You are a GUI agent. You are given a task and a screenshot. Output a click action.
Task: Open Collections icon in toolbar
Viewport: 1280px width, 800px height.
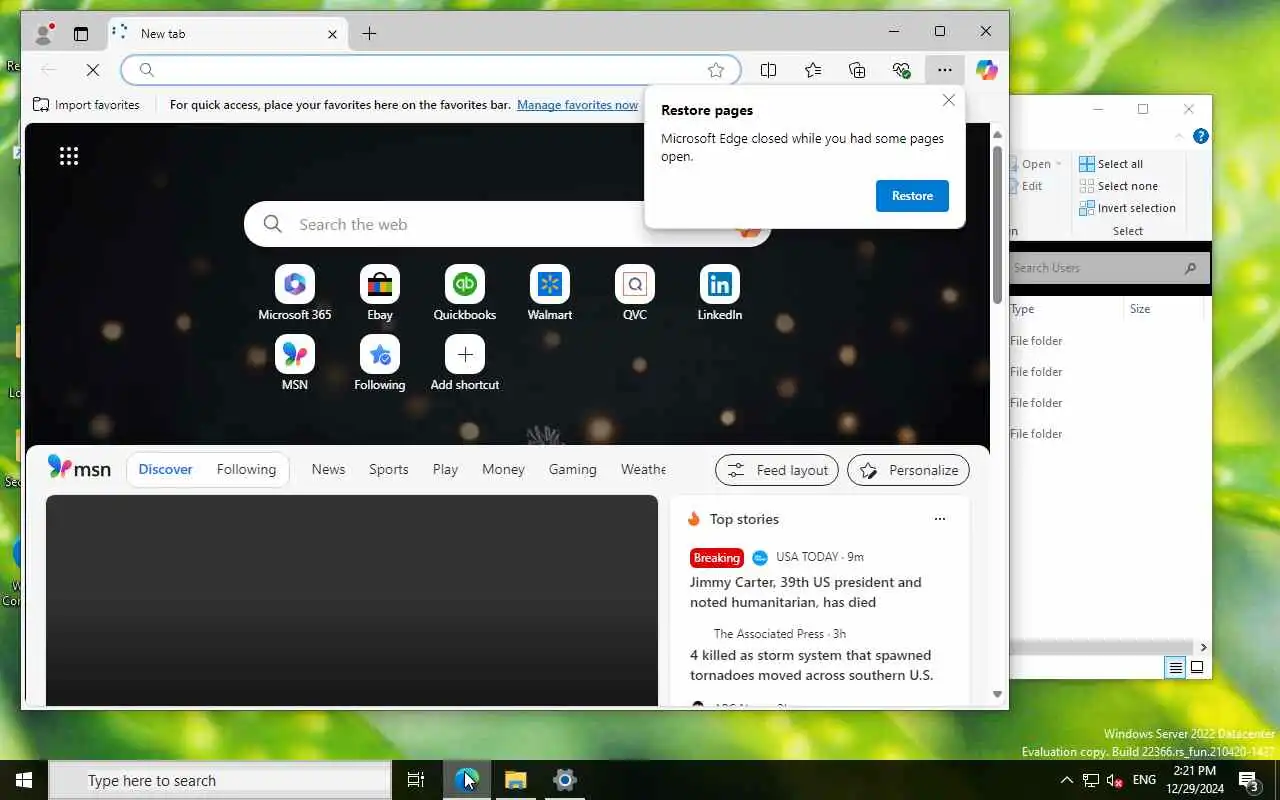tap(857, 70)
